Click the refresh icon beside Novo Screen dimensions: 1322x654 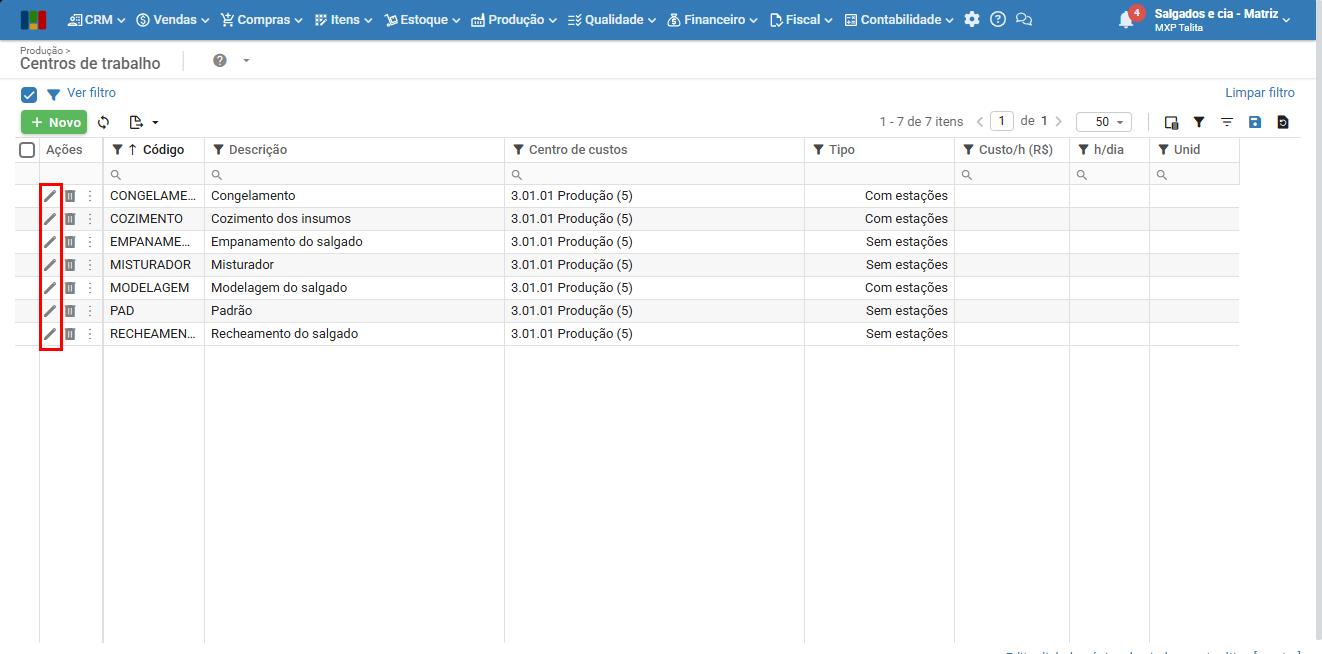[103, 122]
